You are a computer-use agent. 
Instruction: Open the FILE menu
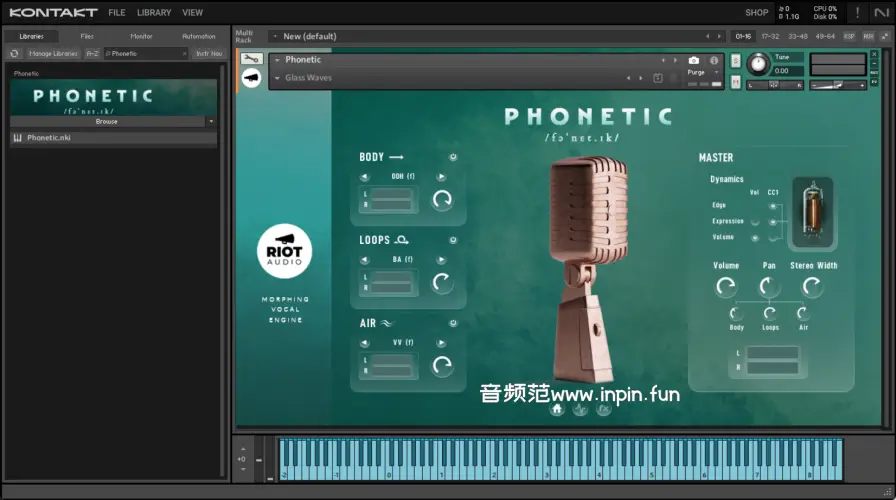click(117, 13)
